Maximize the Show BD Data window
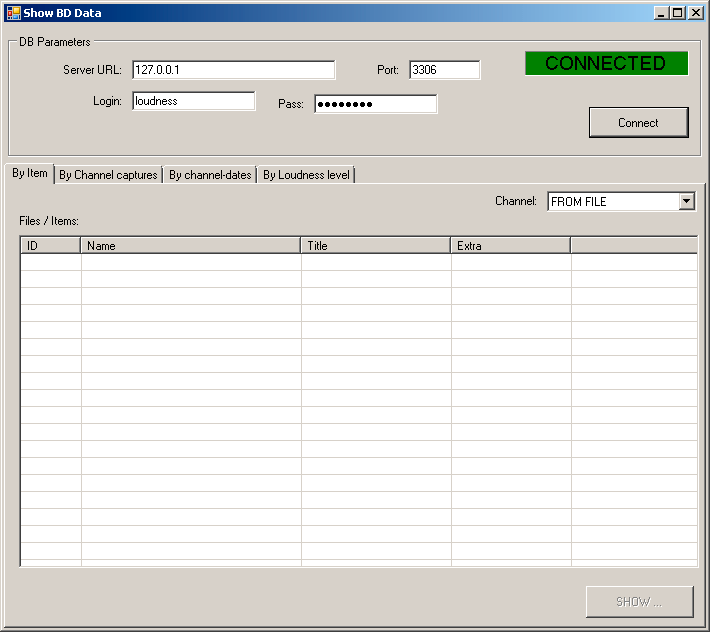Viewport: 710px width, 632px height. coord(677,13)
